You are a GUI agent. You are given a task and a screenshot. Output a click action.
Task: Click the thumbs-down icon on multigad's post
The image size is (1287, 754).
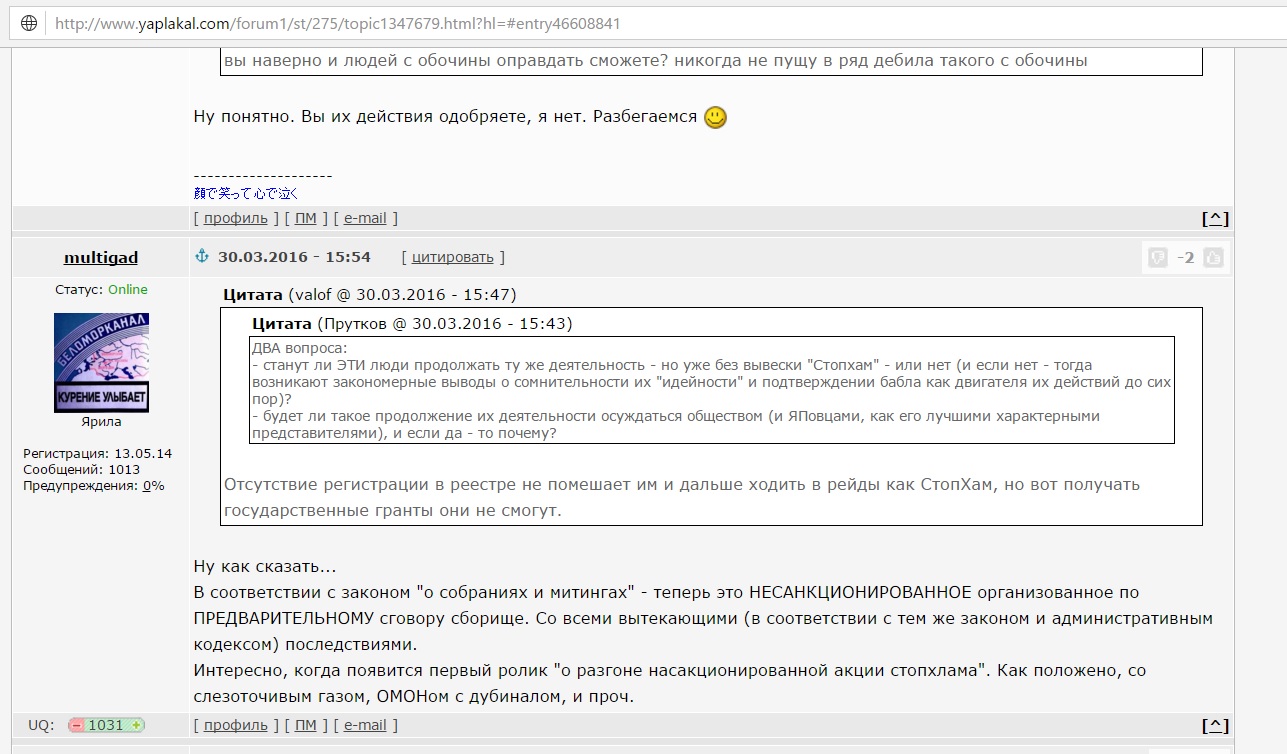click(x=1157, y=258)
